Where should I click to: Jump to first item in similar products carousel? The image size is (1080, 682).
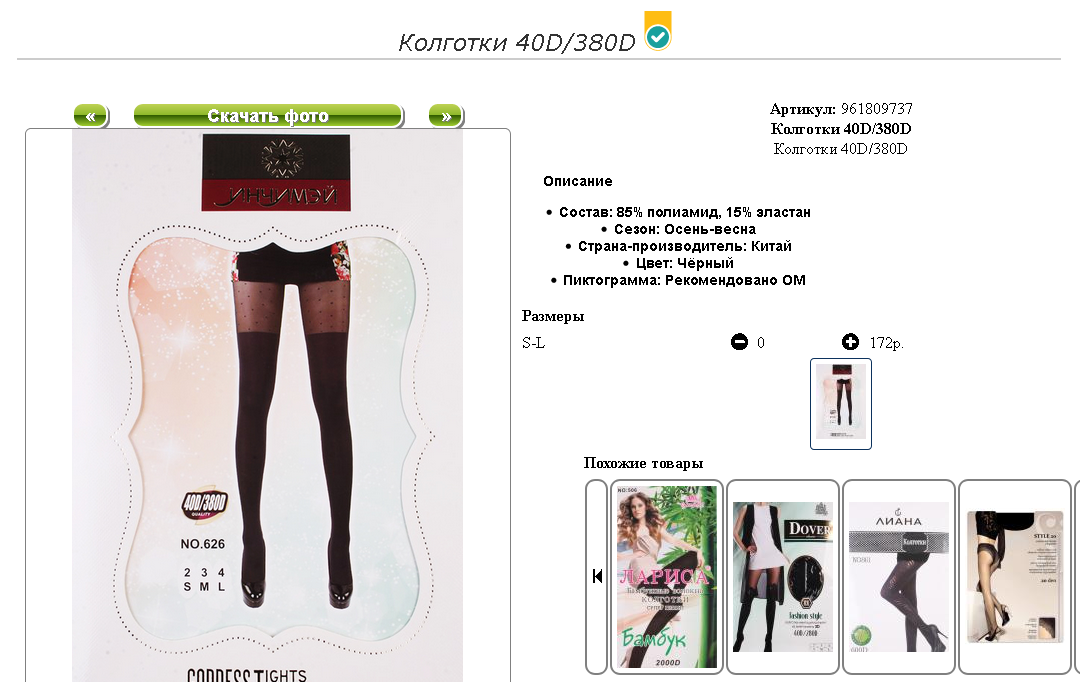(x=596, y=577)
